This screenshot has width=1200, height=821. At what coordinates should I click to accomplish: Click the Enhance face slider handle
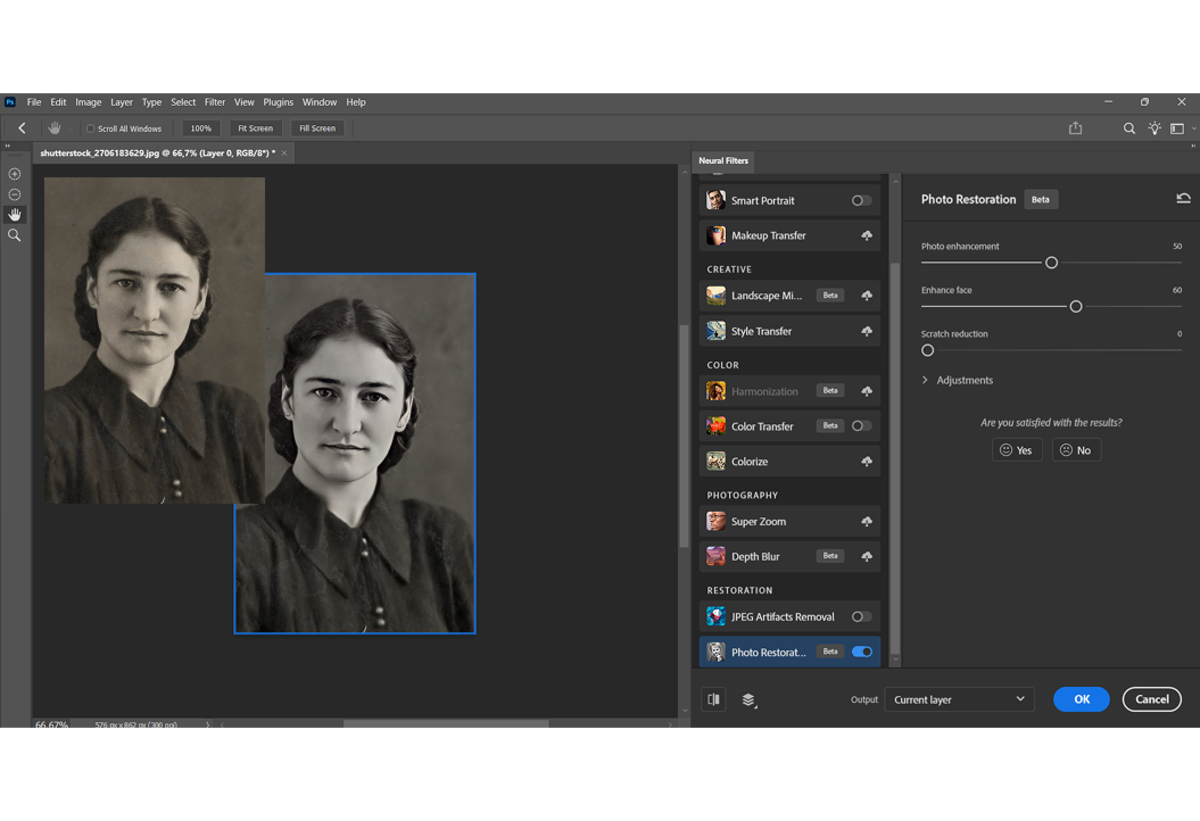[1076, 306]
